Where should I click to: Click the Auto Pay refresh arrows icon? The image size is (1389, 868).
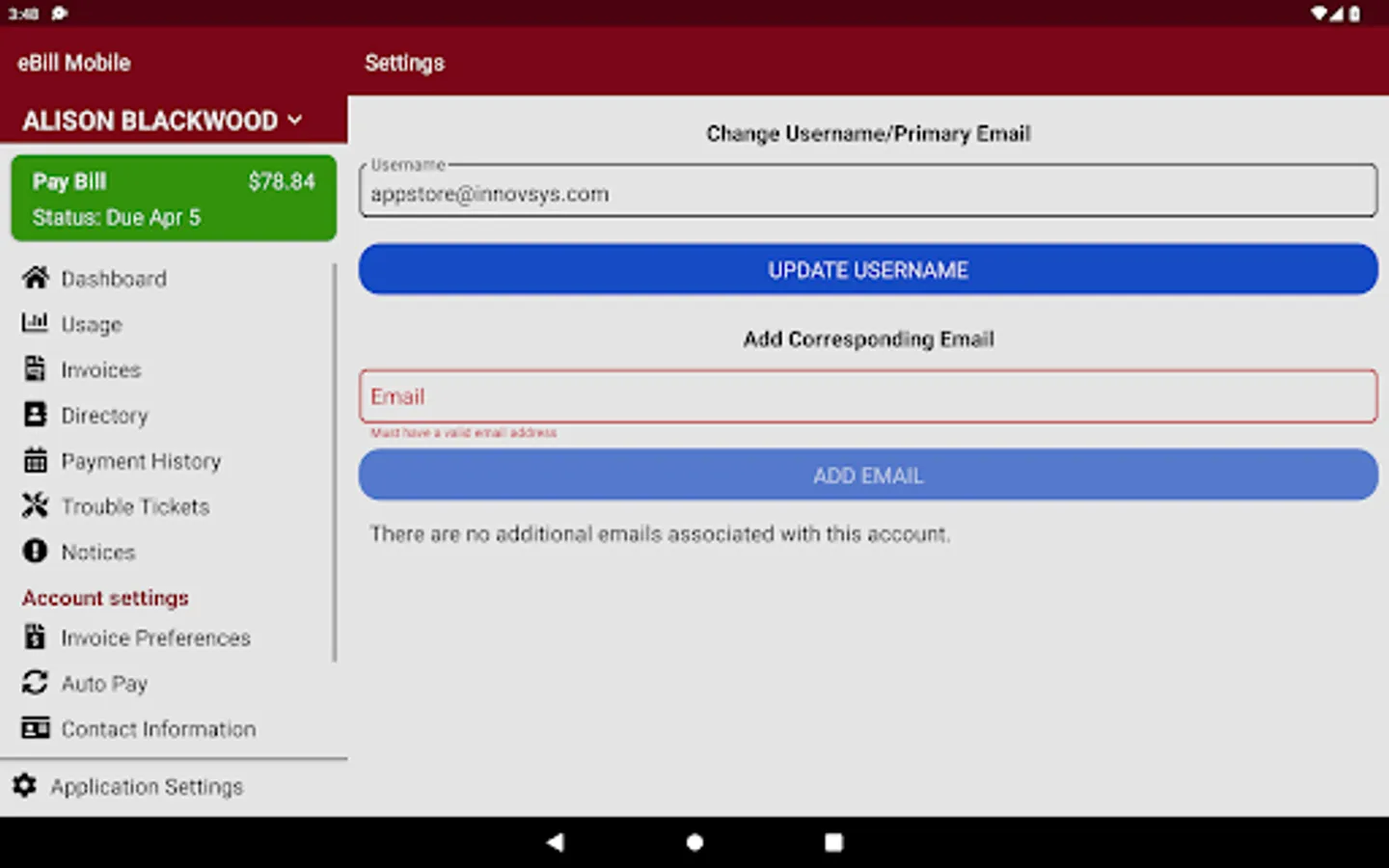(x=35, y=683)
